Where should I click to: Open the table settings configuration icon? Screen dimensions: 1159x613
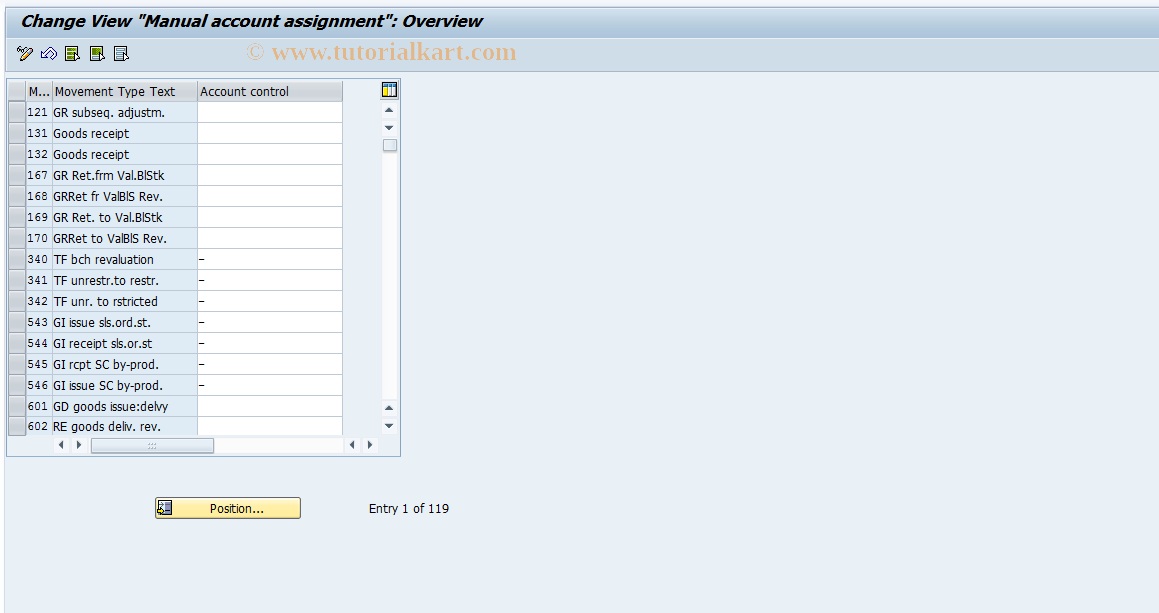point(390,90)
